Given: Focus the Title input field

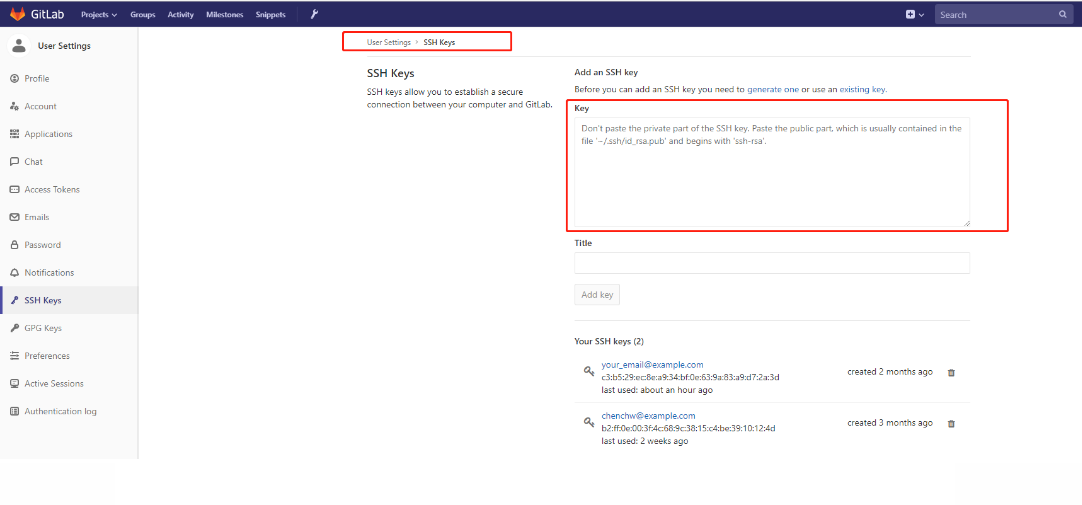Looking at the screenshot, I should pos(772,263).
